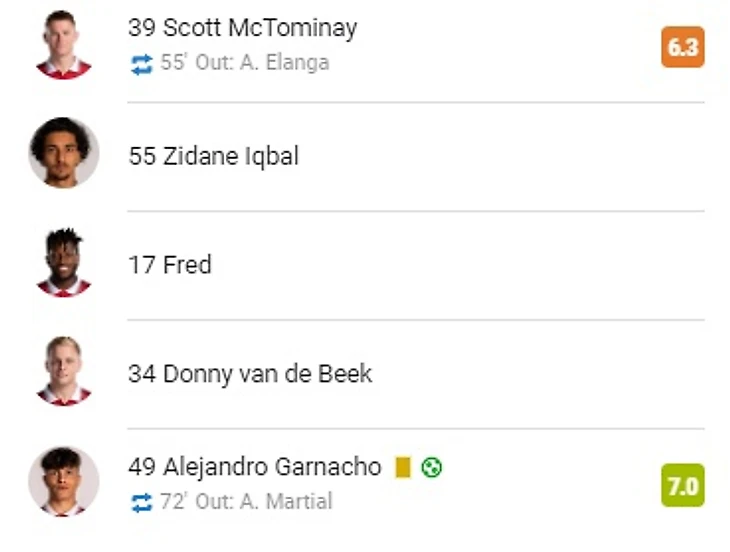This screenshot has height=552, width=730.
Task: Open Alejandro Garnacho's 7.0 rating badge
Action: pos(683,485)
